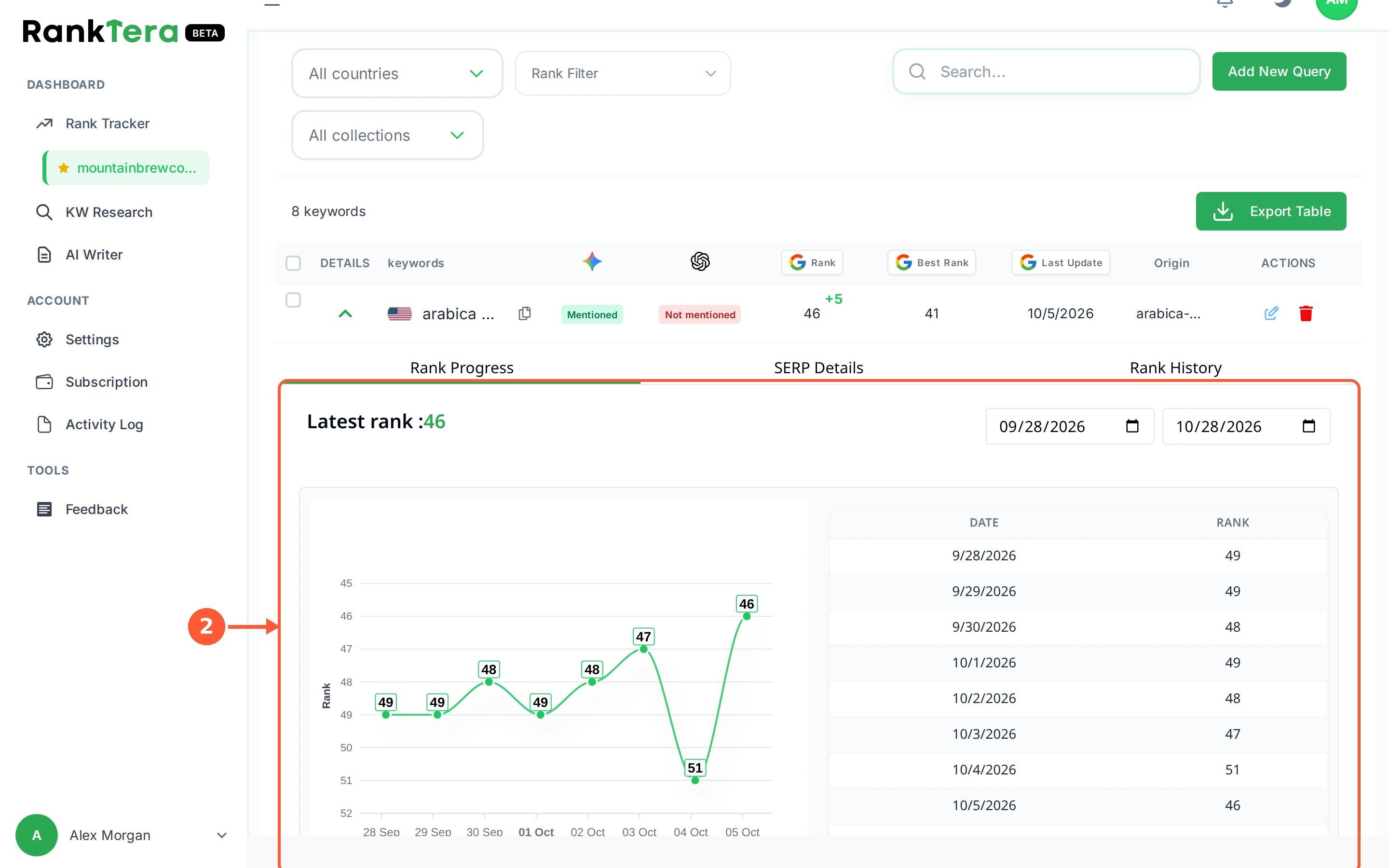Click the arabica origin URL cell
The width and height of the screenshot is (1389, 868).
(x=1168, y=313)
